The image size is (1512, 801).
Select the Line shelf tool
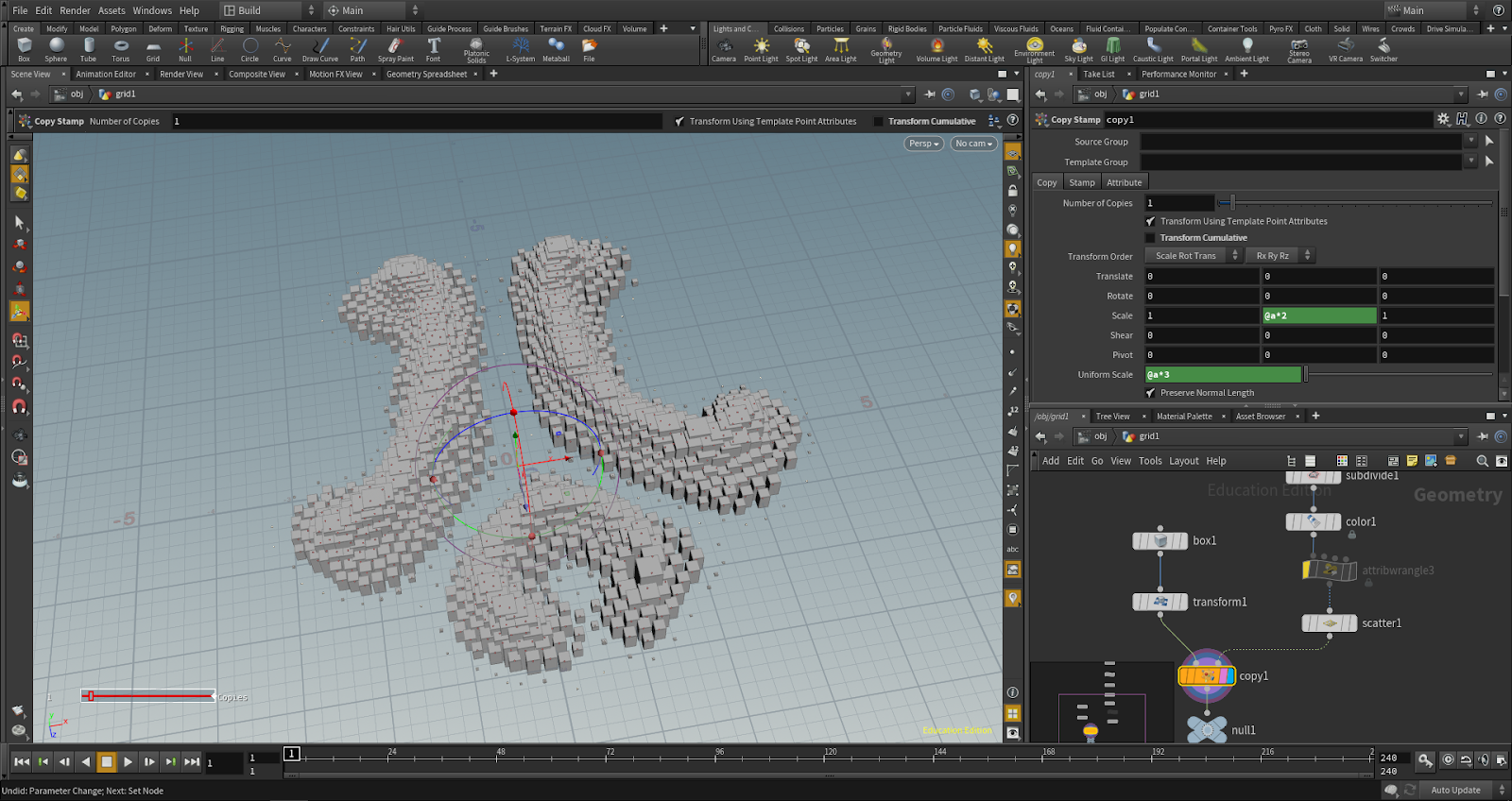pyautogui.click(x=217, y=49)
